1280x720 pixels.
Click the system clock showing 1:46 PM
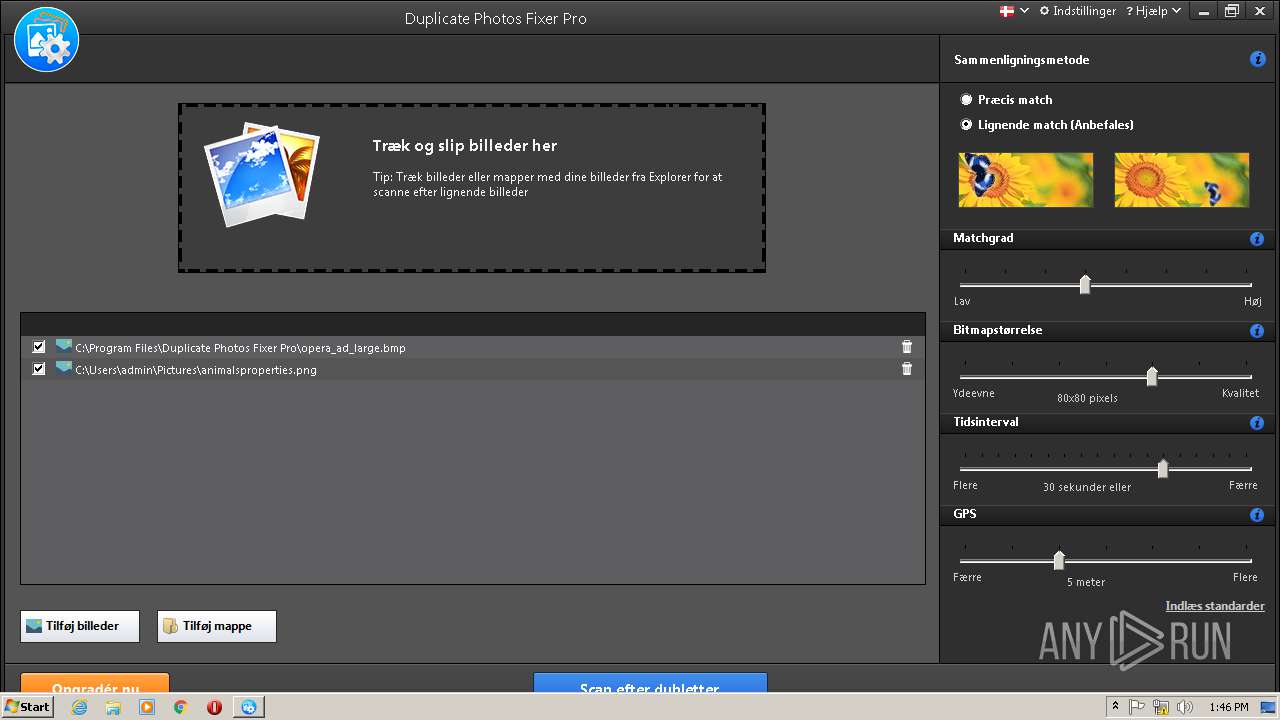point(1228,707)
